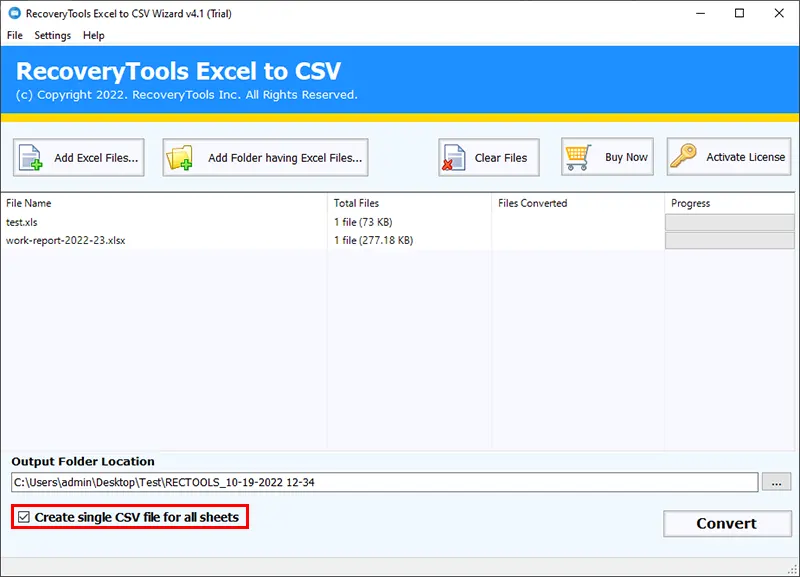Click the Clear Files document icon
800x577 pixels.
point(455,158)
